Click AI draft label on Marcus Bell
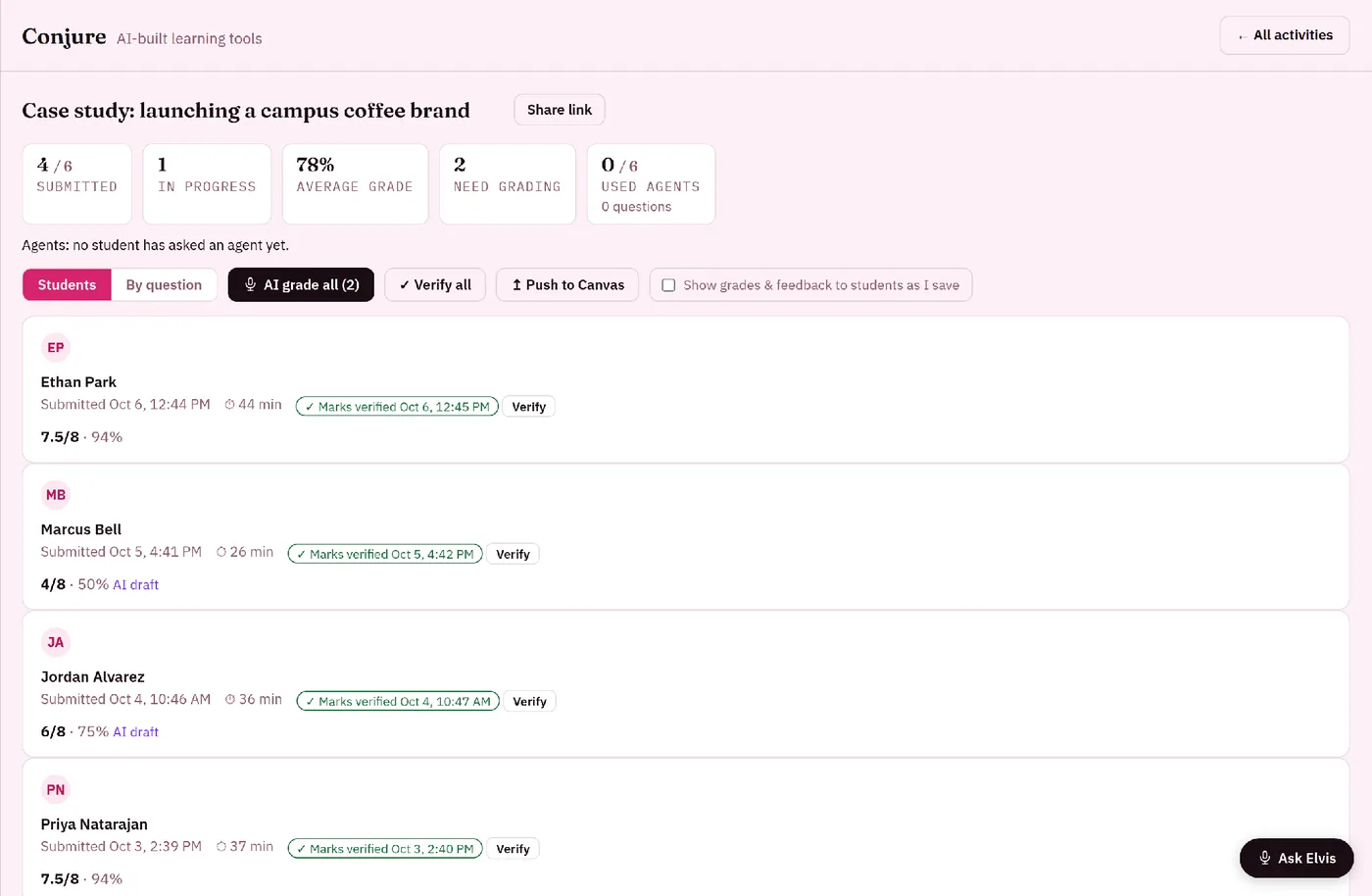 [x=135, y=584]
